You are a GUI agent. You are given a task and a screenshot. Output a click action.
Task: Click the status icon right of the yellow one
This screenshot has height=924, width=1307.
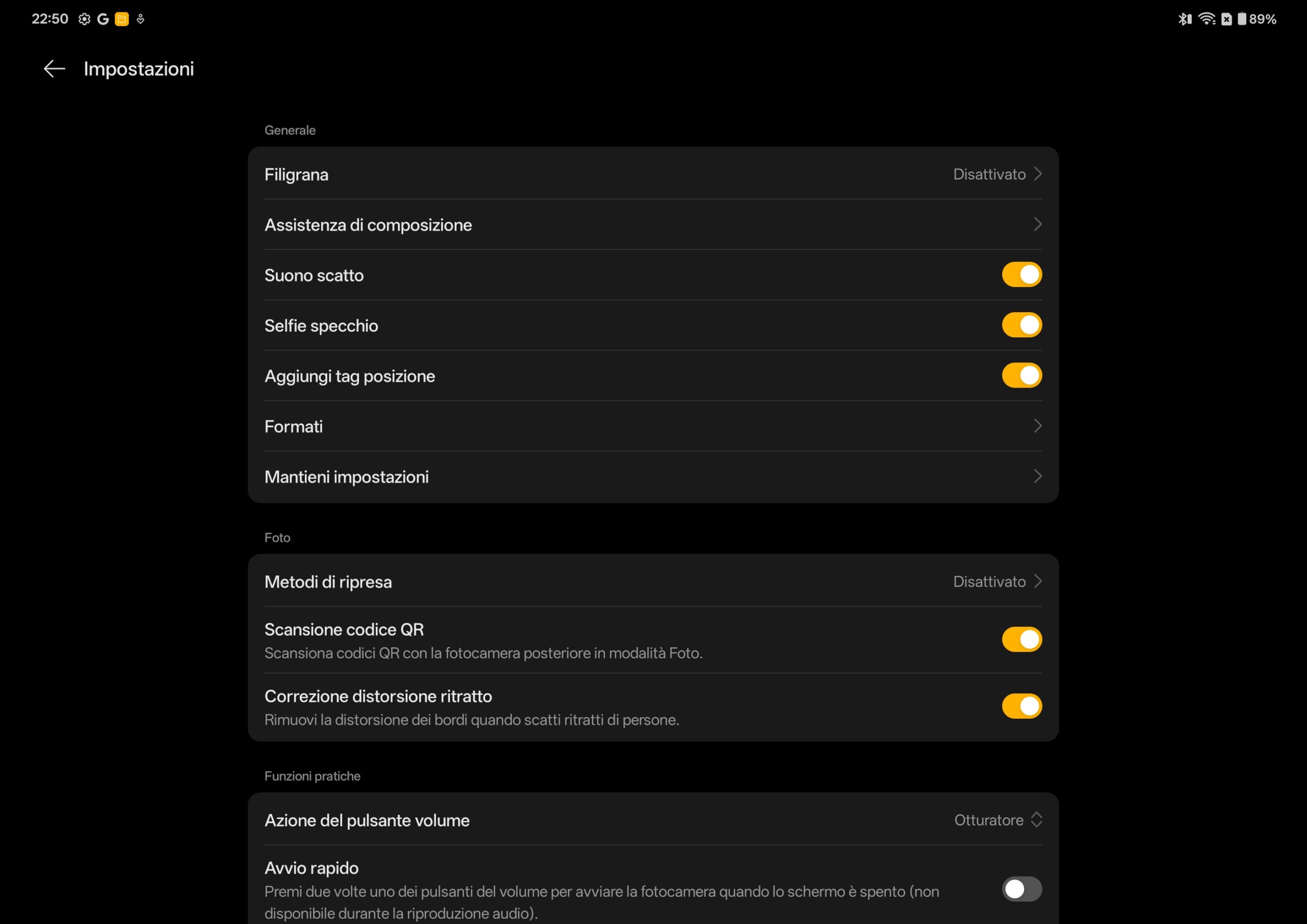(x=140, y=19)
